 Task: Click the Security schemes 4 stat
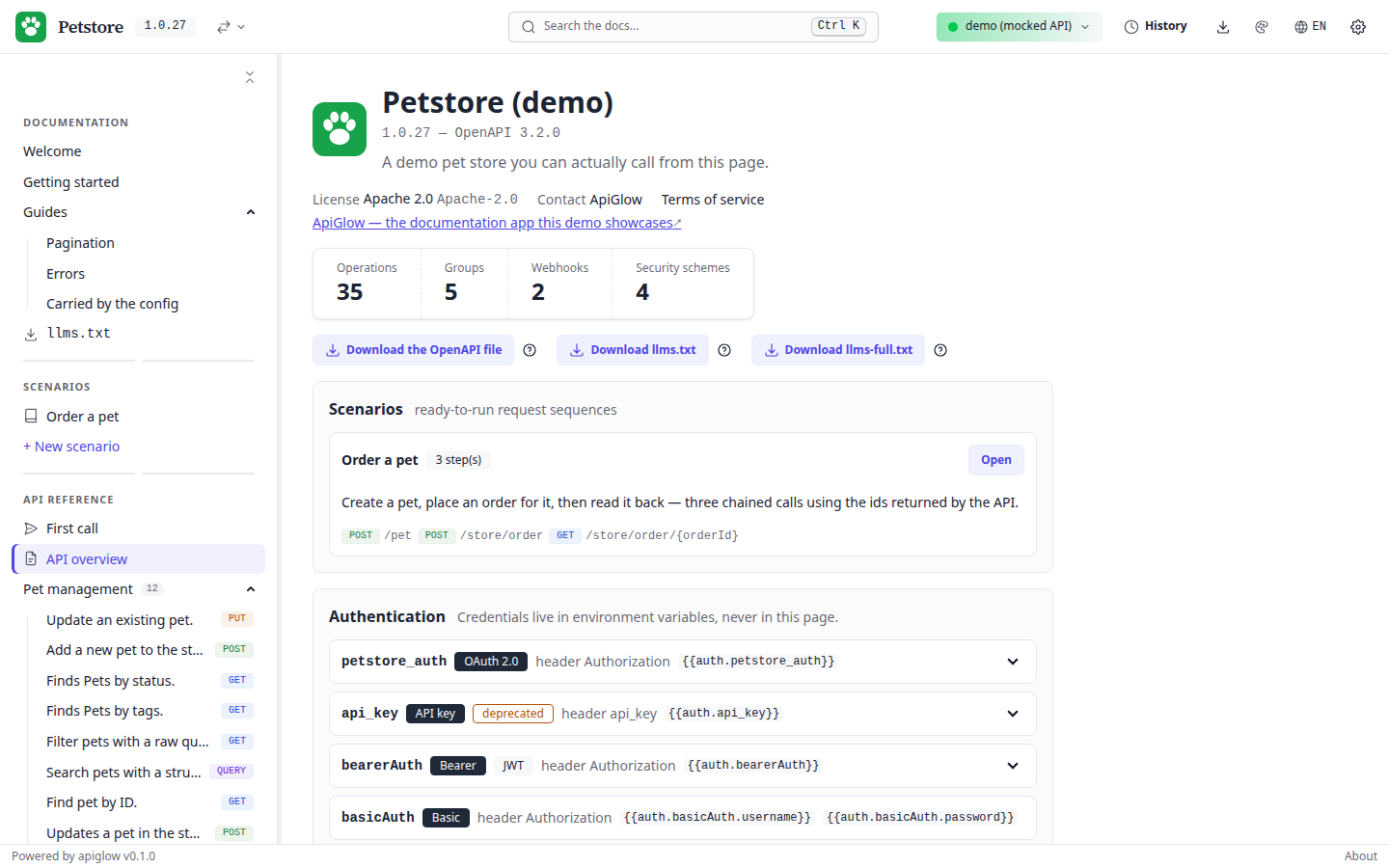click(683, 283)
